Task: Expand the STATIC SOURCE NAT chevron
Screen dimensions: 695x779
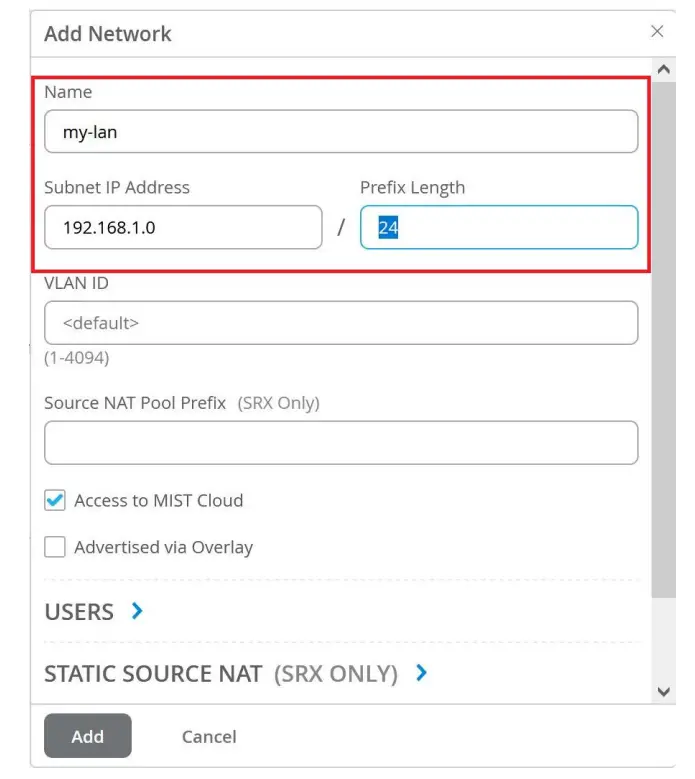Action: point(421,674)
